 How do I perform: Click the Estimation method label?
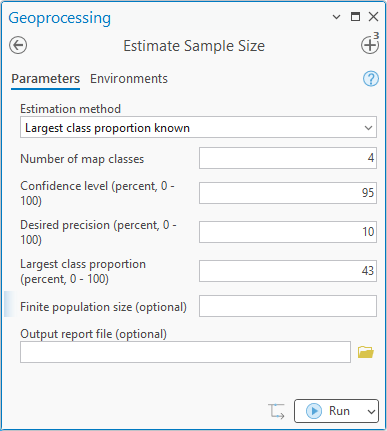pos(70,109)
